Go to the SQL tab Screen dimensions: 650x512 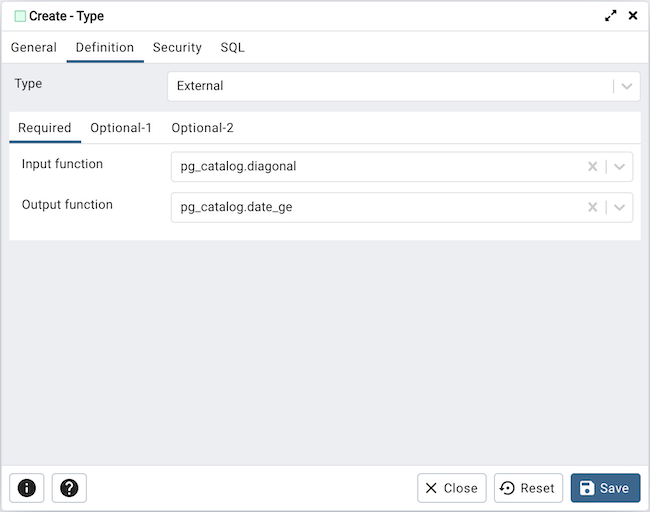[232, 47]
